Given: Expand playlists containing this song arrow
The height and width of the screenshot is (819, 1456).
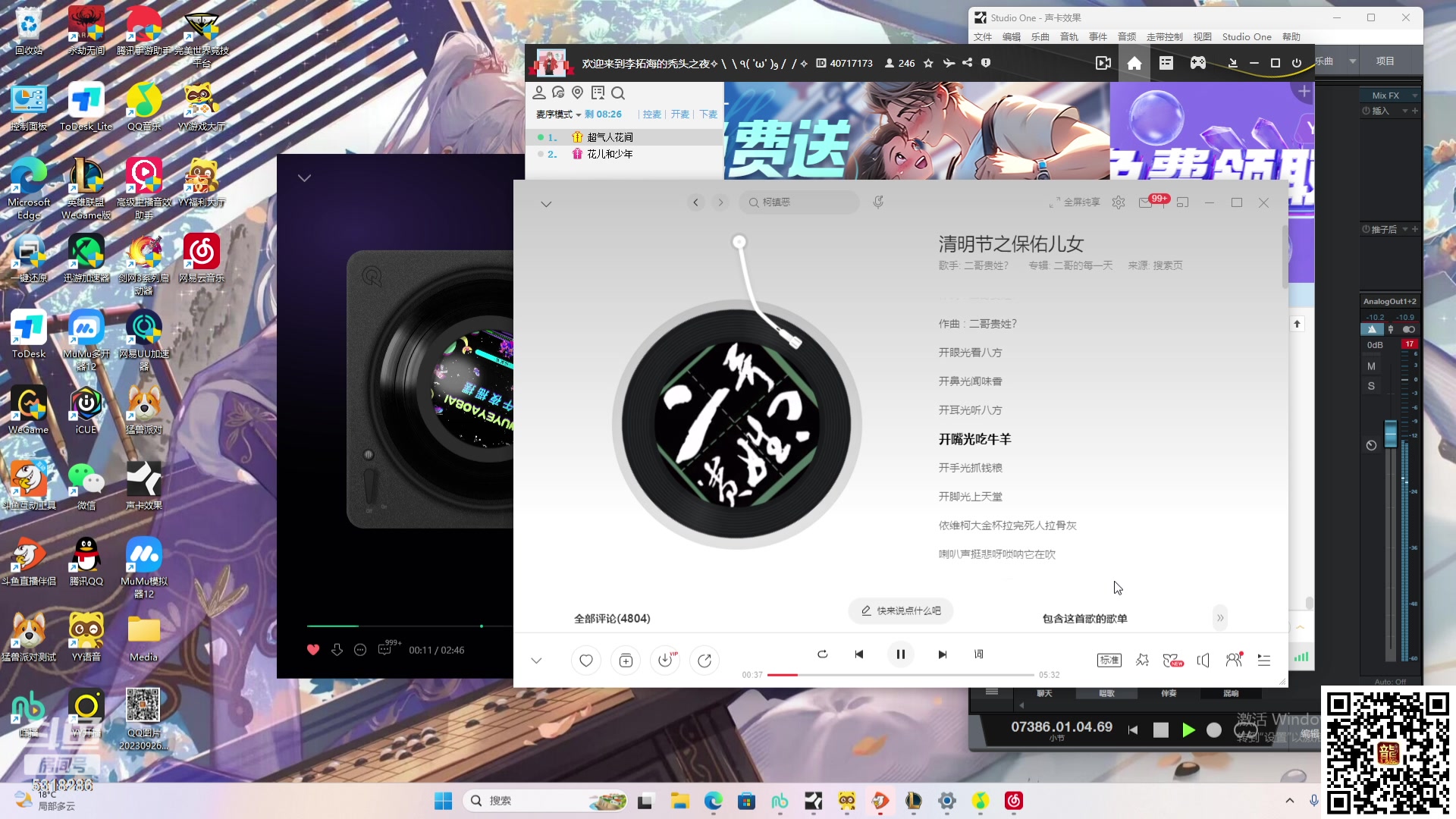Looking at the screenshot, I should pos(1220,618).
